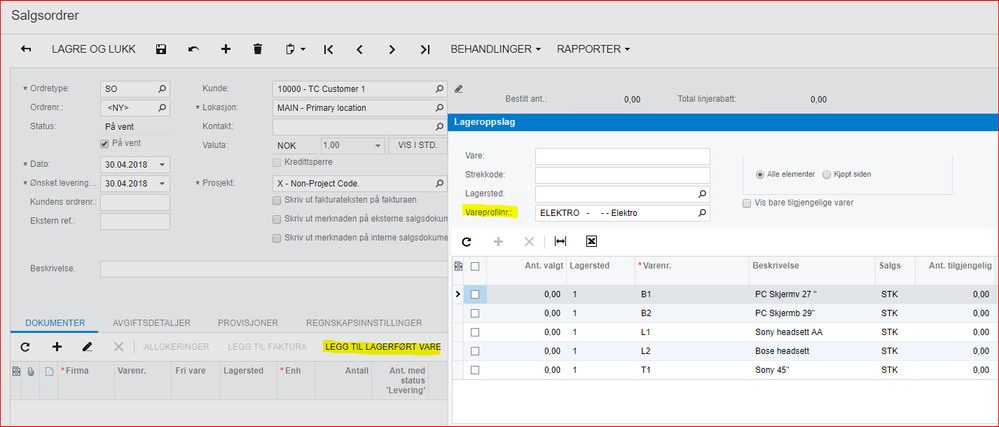Expand the Dato date picker dropdown
This screenshot has width=999, height=427.
coord(163,164)
